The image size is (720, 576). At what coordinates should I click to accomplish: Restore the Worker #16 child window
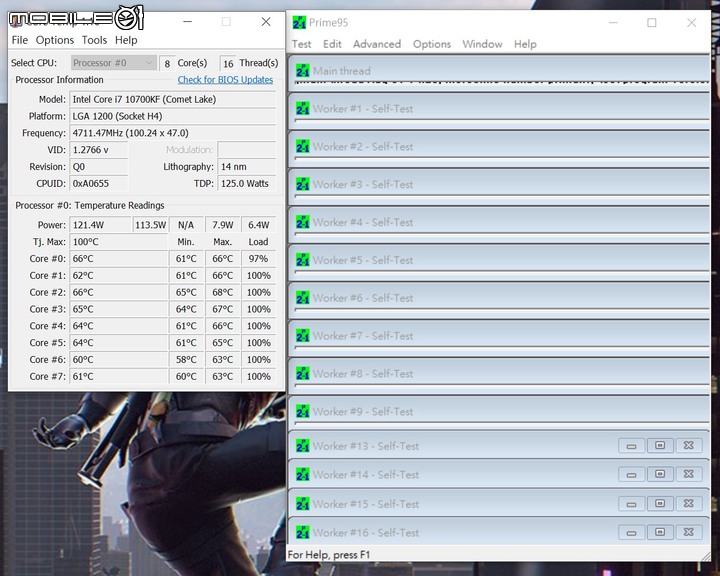coord(660,532)
